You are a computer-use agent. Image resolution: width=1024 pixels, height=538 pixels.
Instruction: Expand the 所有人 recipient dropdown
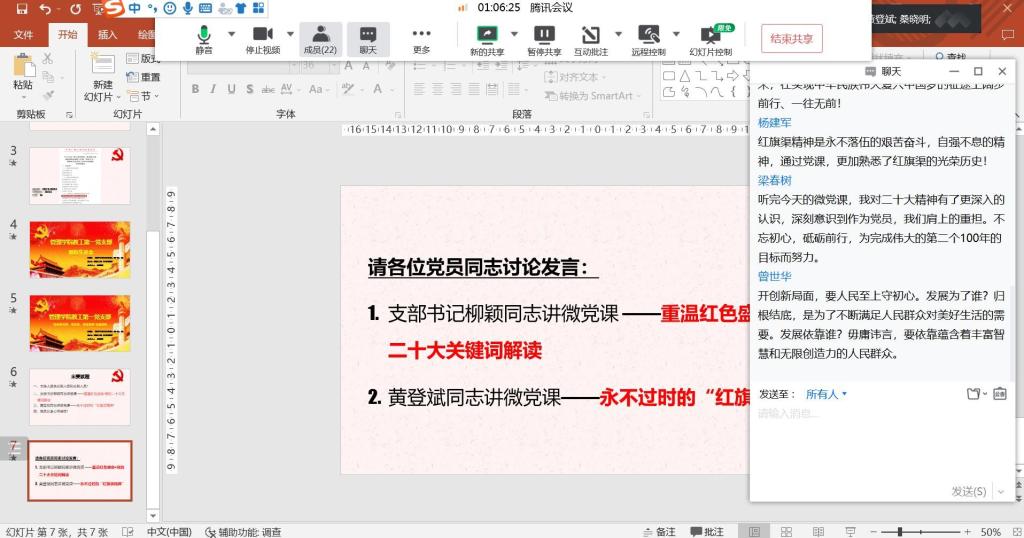point(826,394)
